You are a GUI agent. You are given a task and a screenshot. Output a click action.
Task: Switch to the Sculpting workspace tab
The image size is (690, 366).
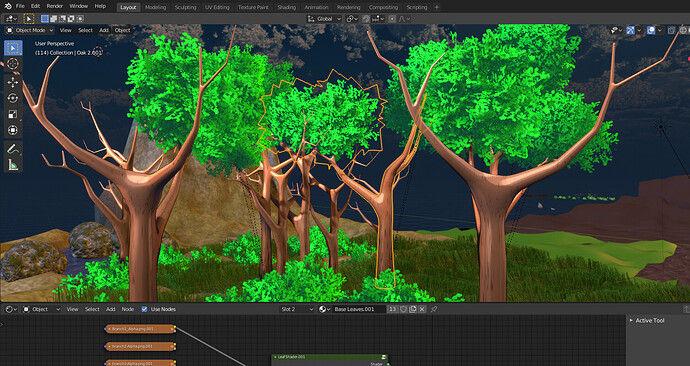pyautogui.click(x=185, y=7)
